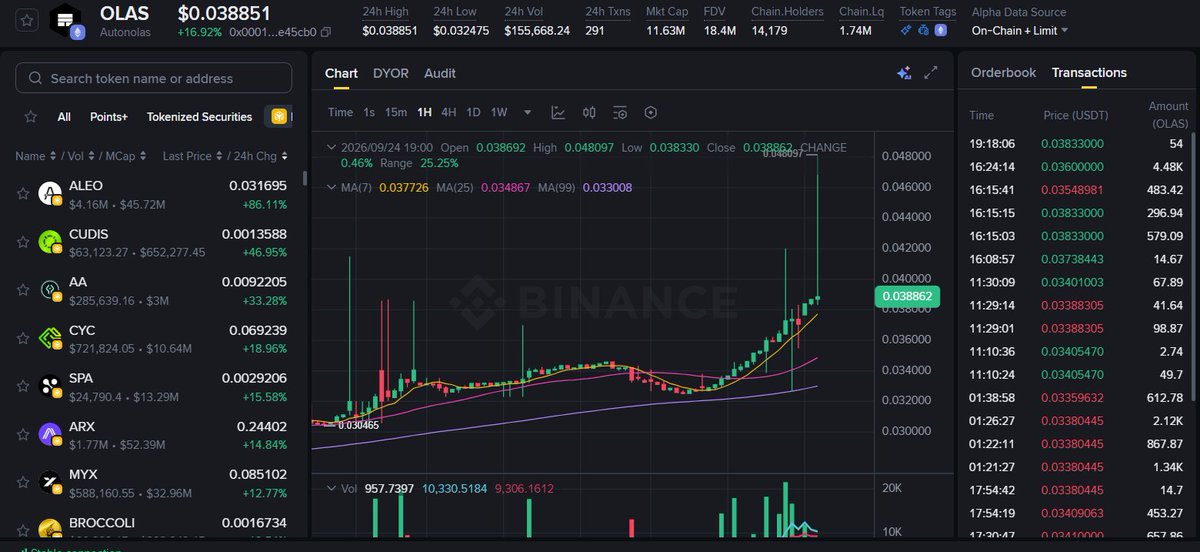Show favorites list star filter
Screen dimensions: 1200x552
[x=31, y=117]
